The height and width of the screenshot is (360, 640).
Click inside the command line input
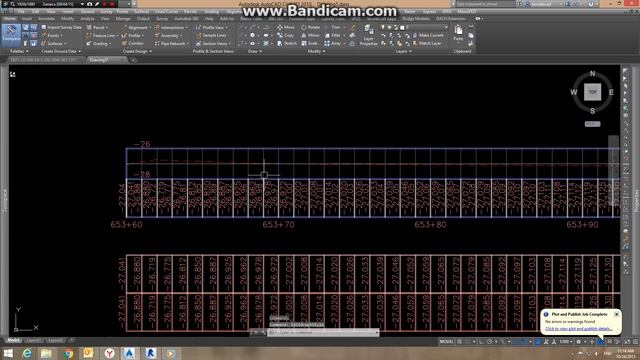pyautogui.click(x=324, y=333)
